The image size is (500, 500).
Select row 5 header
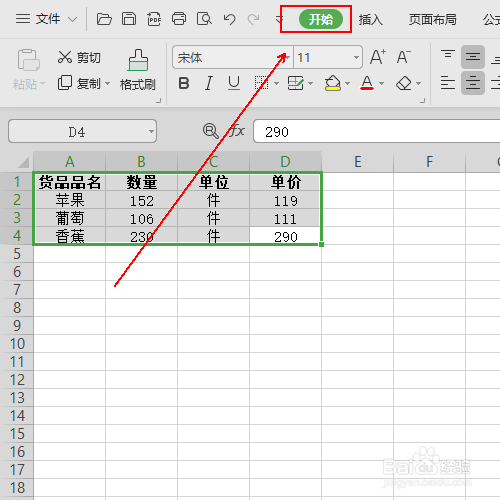[17, 254]
